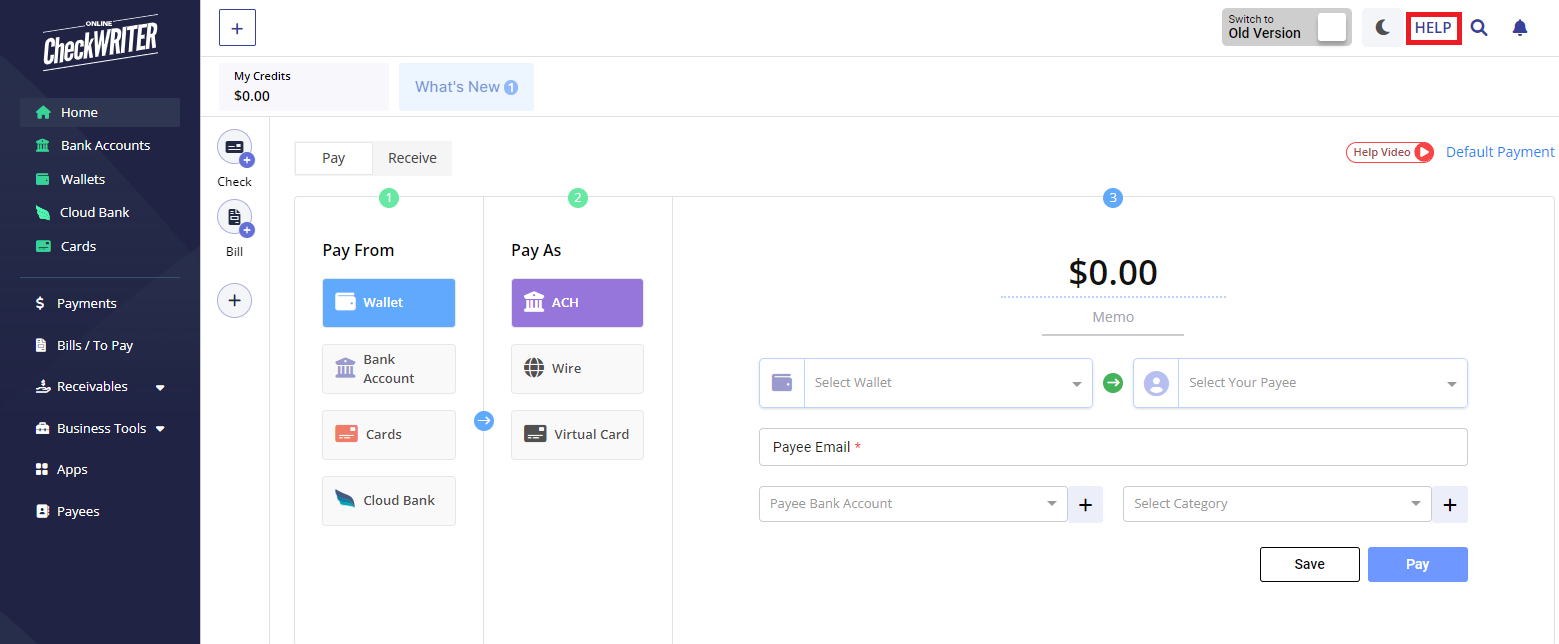Switch to the Receive tab
The height and width of the screenshot is (644, 1559).
click(x=413, y=158)
